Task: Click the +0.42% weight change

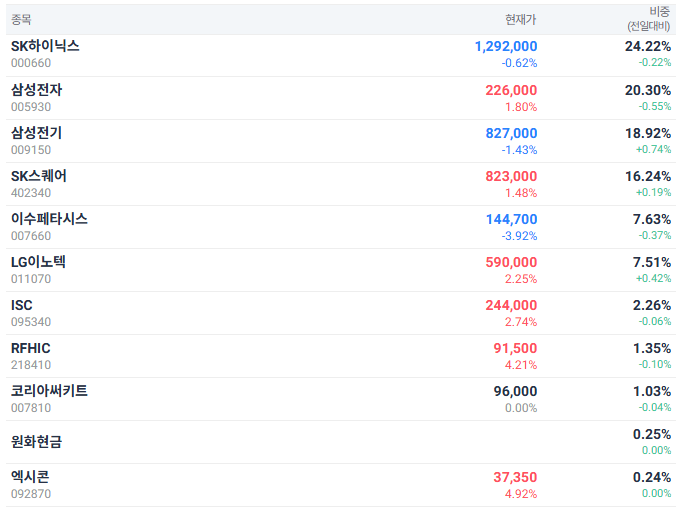Action: 654,279
